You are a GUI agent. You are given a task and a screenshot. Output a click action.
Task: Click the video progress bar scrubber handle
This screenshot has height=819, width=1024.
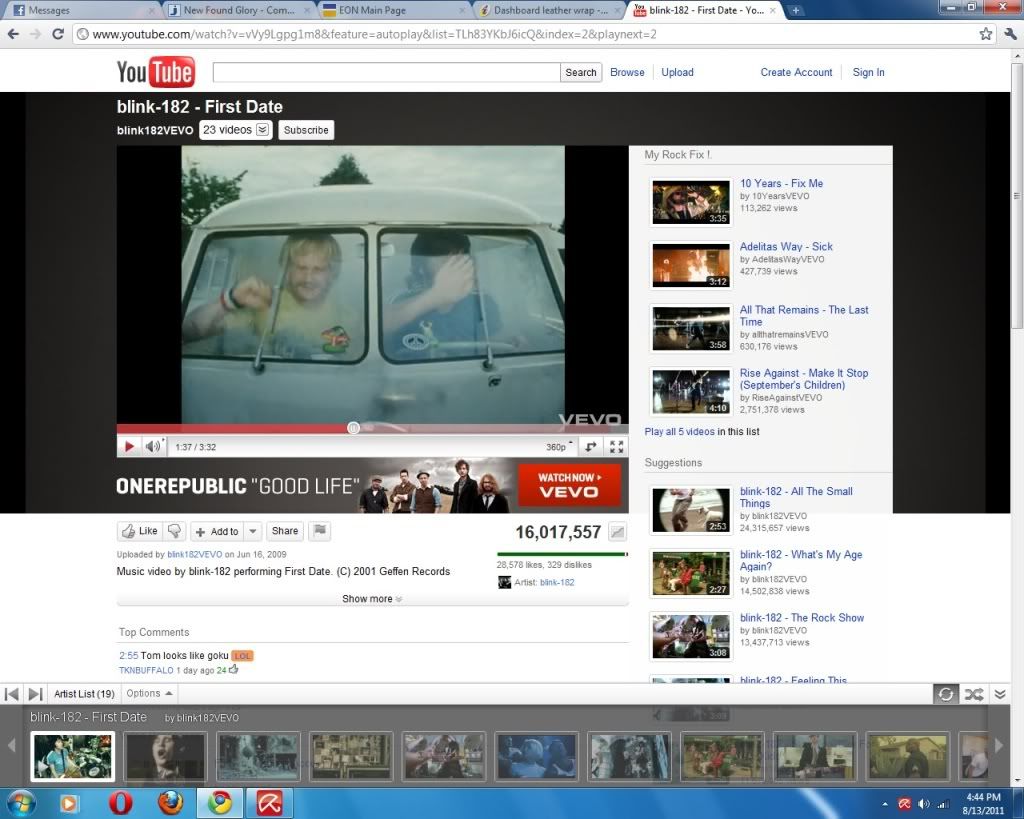point(353,428)
